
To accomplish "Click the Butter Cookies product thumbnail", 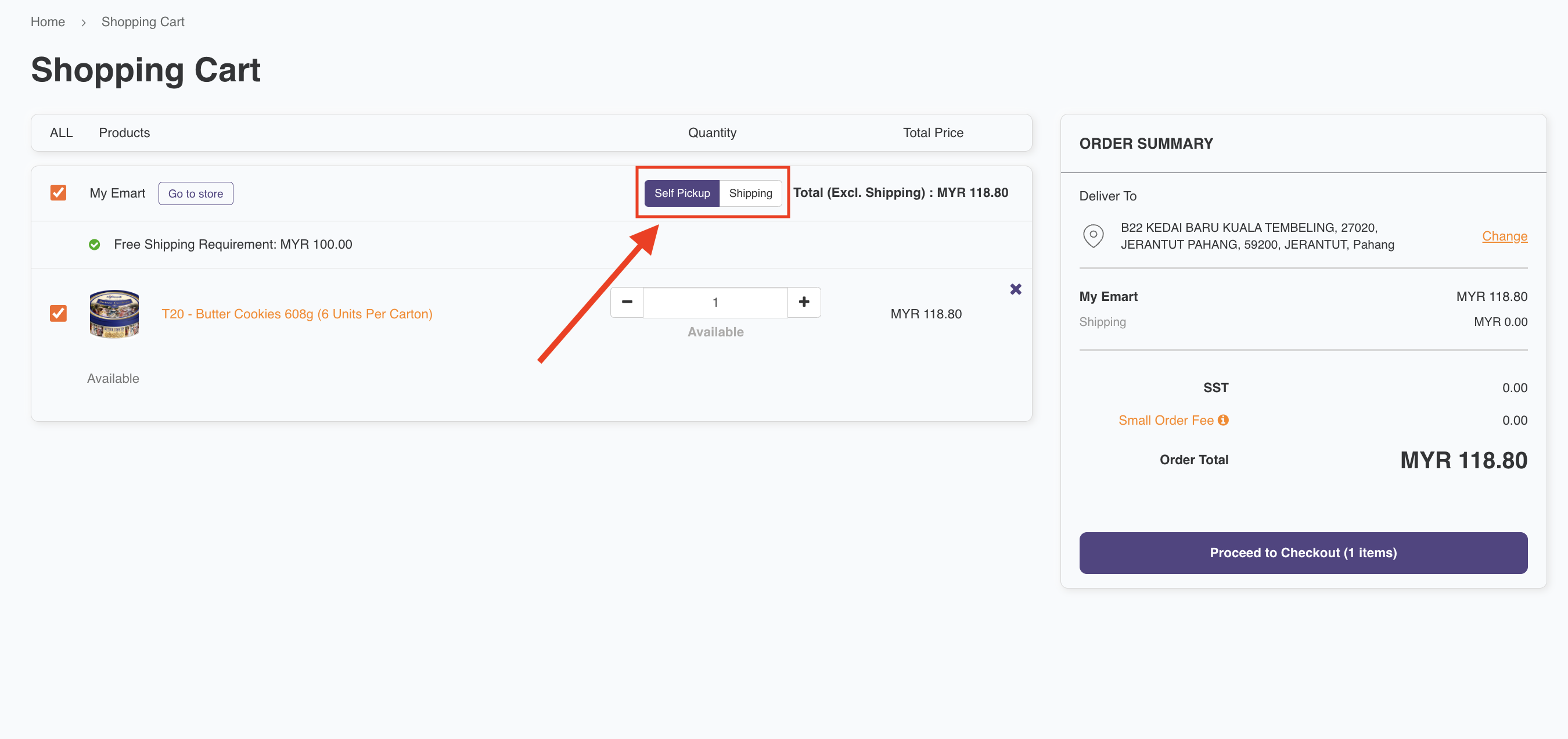I will click(114, 314).
